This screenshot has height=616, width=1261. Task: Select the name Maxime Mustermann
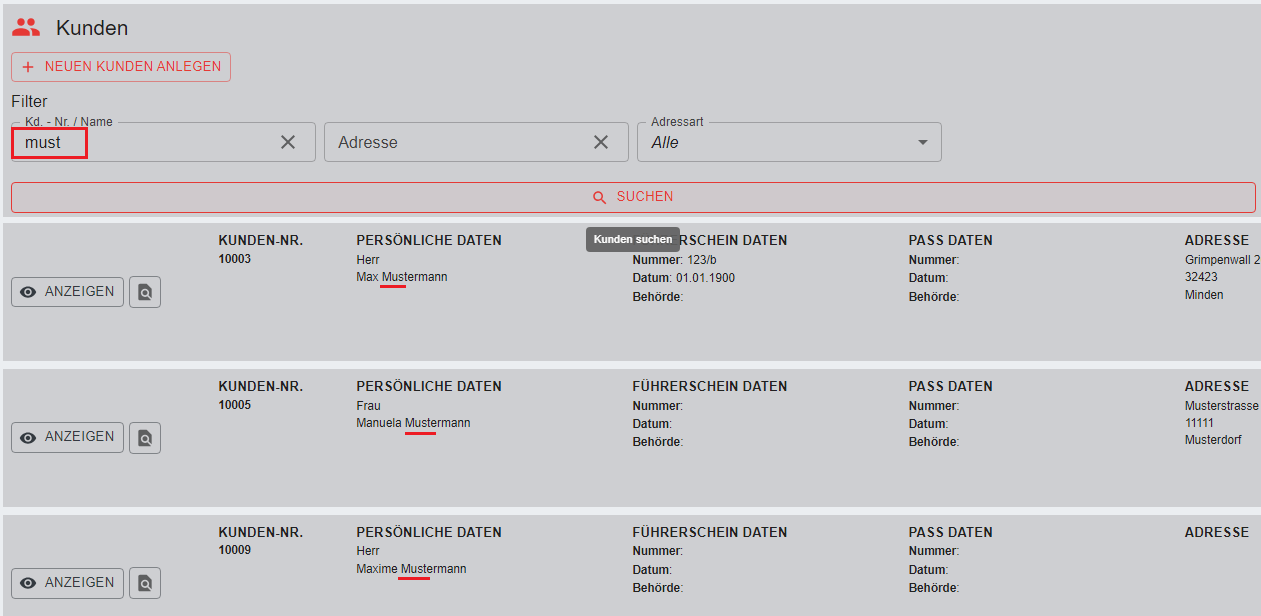[x=411, y=569]
